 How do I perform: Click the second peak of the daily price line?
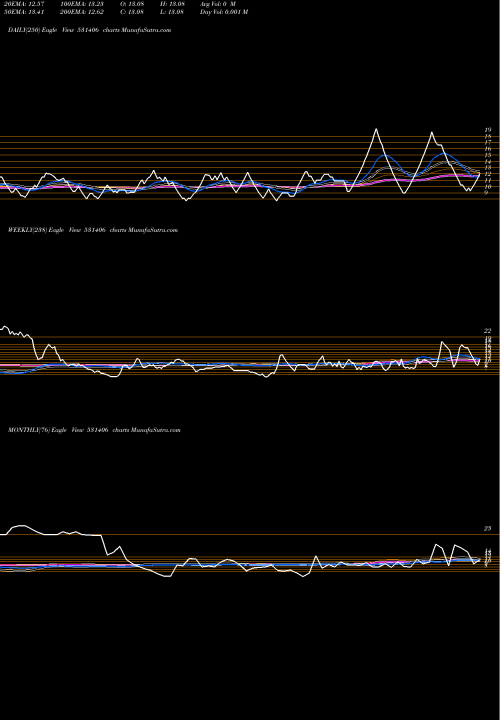pos(432,133)
